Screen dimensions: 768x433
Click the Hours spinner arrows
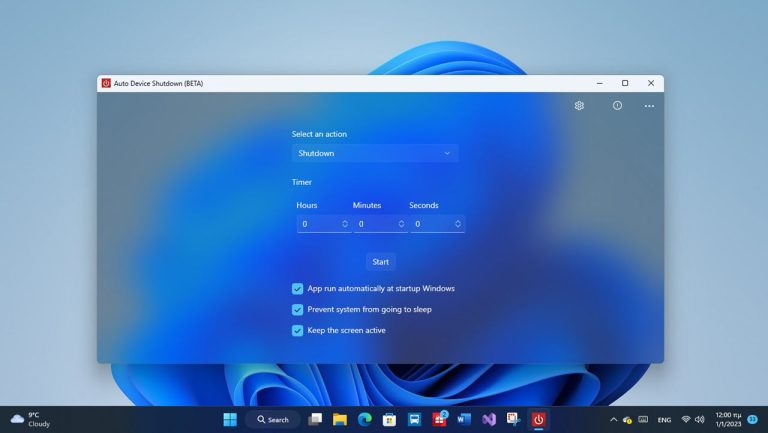pyautogui.click(x=345, y=224)
